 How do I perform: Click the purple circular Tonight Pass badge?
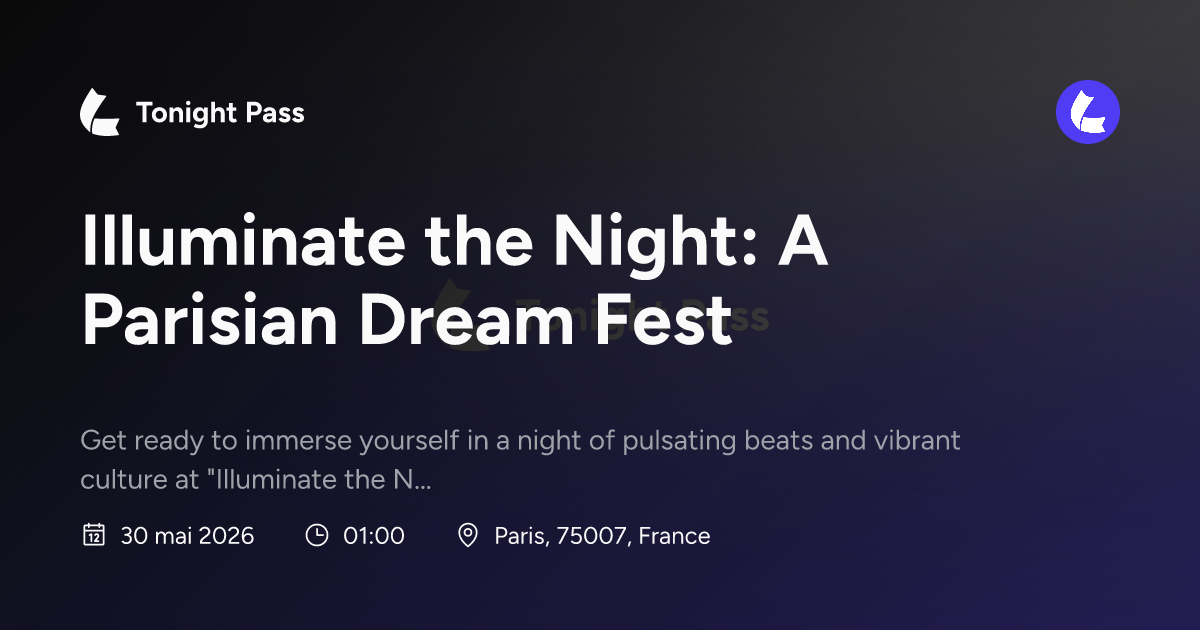[x=1088, y=112]
